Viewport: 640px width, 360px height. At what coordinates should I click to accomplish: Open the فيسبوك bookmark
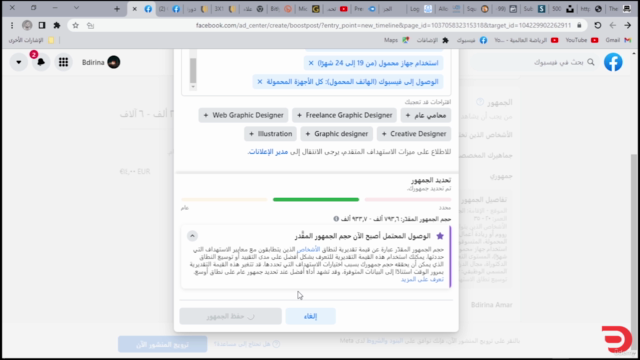[471, 40]
